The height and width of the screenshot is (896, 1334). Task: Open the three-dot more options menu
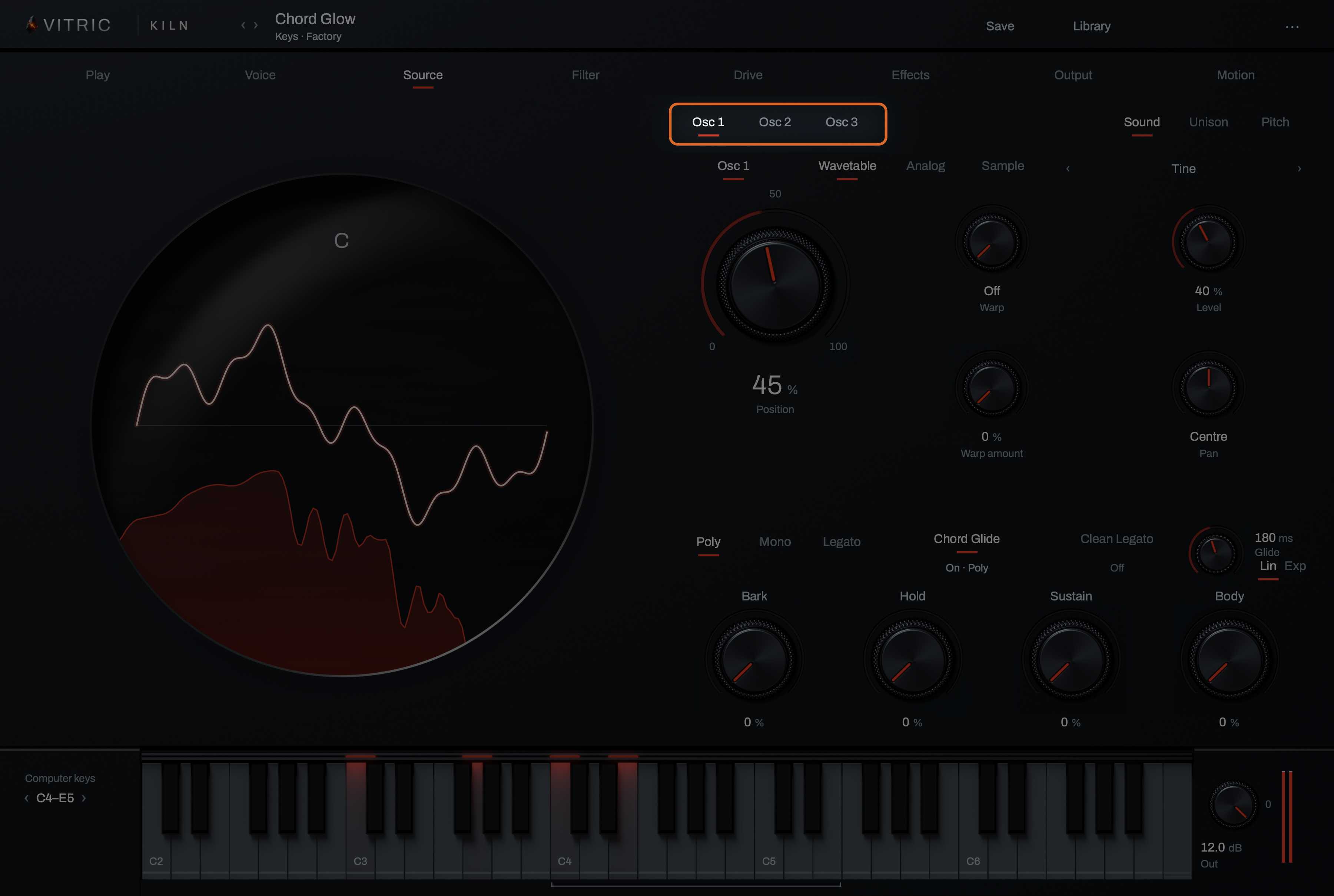pyautogui.click(x=1292, y=26)
